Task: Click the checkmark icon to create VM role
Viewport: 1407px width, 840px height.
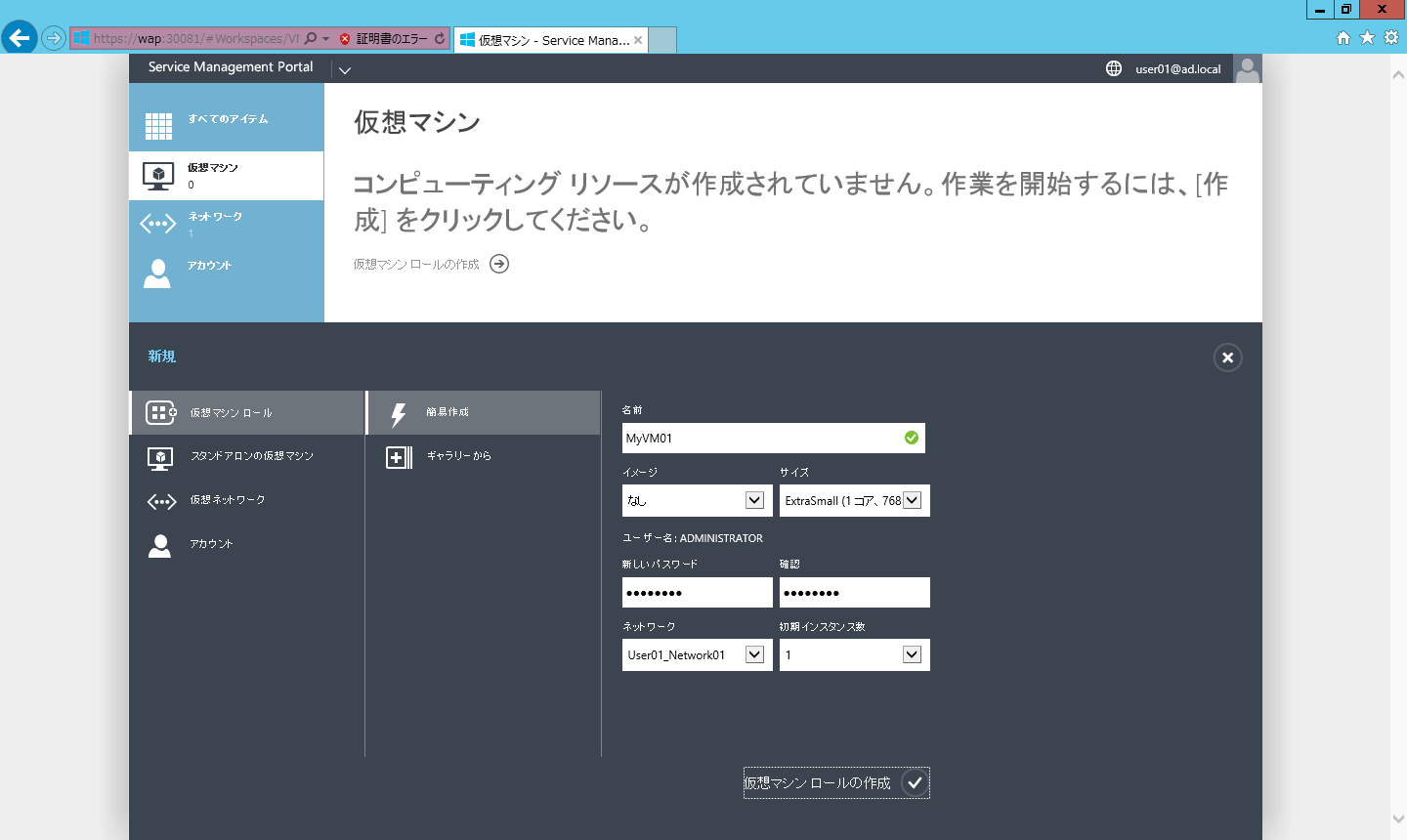Action: point(915,782)
